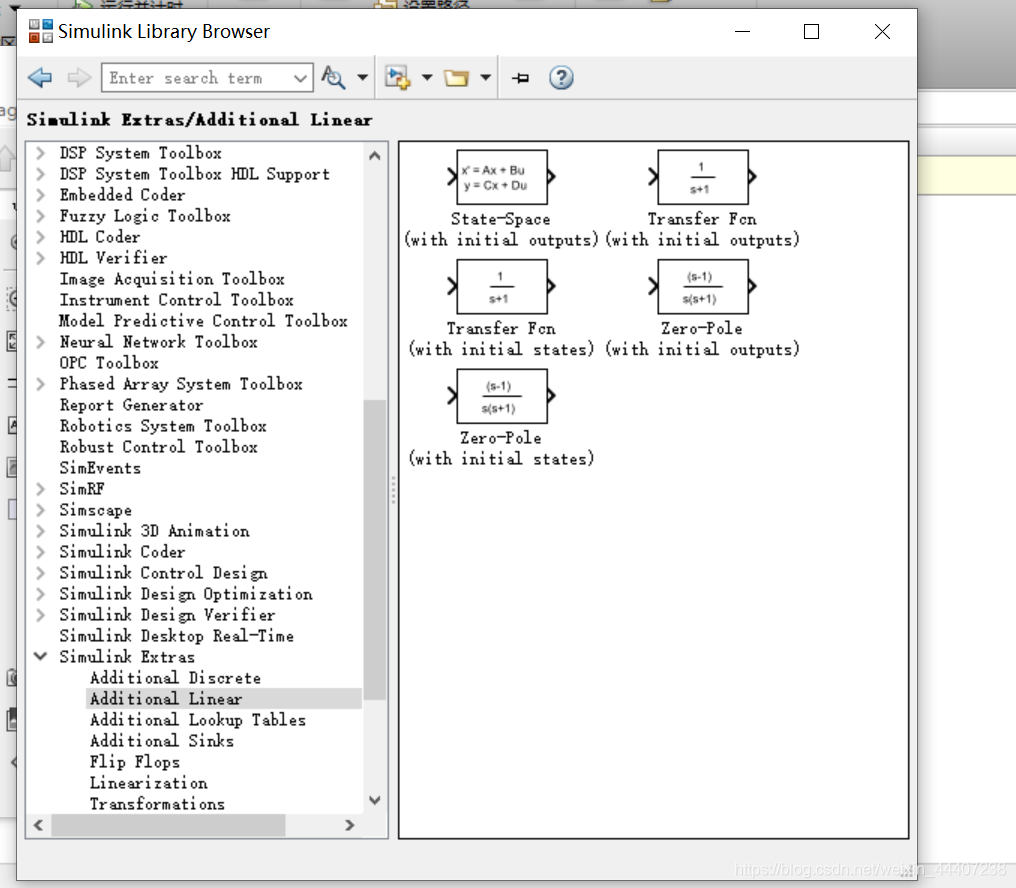Open help with the question mark icon
This screenshot has width=1016, height=888.
[x=561, y=78]
